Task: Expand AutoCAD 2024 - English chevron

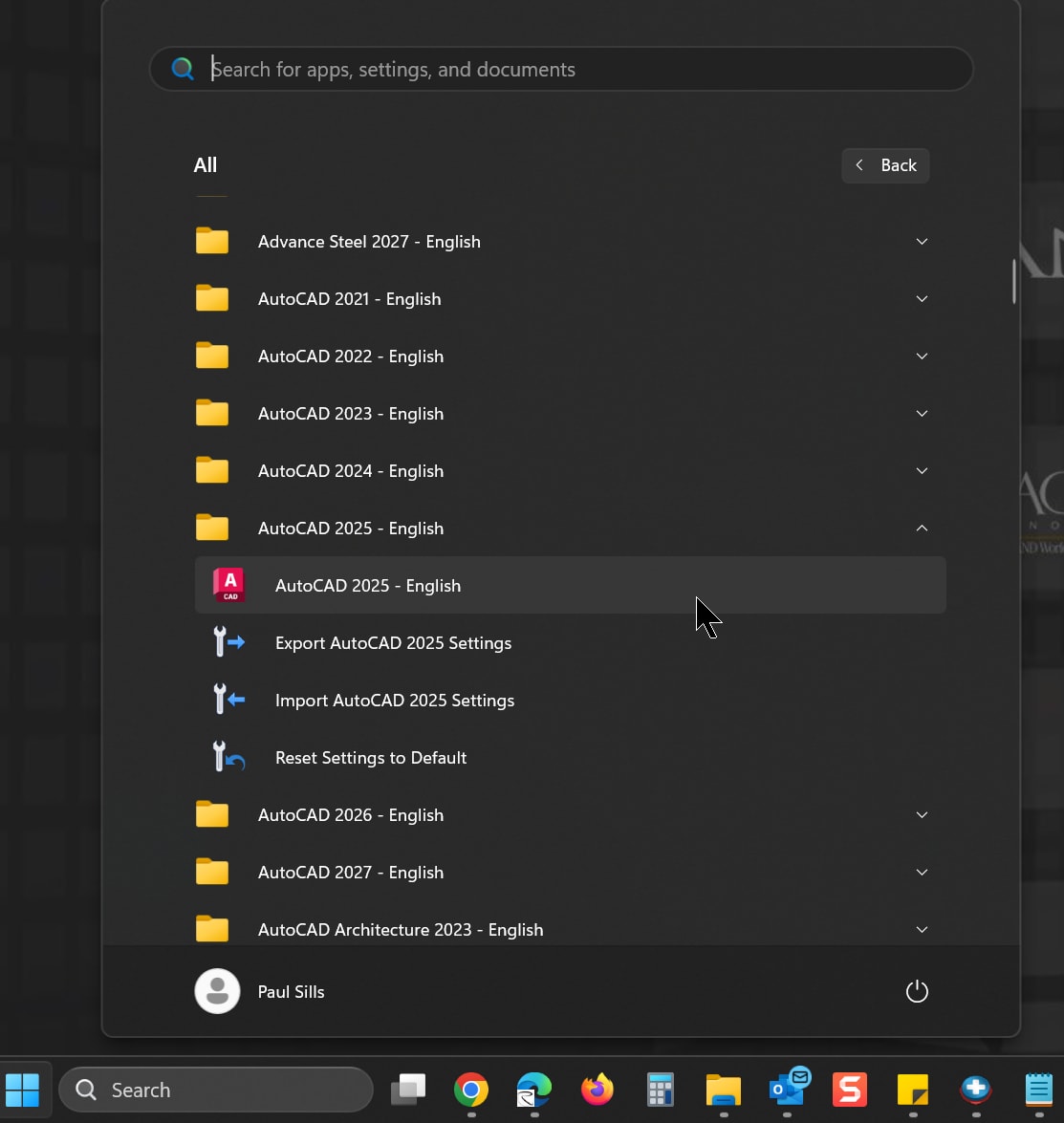Action: [923, 470]
